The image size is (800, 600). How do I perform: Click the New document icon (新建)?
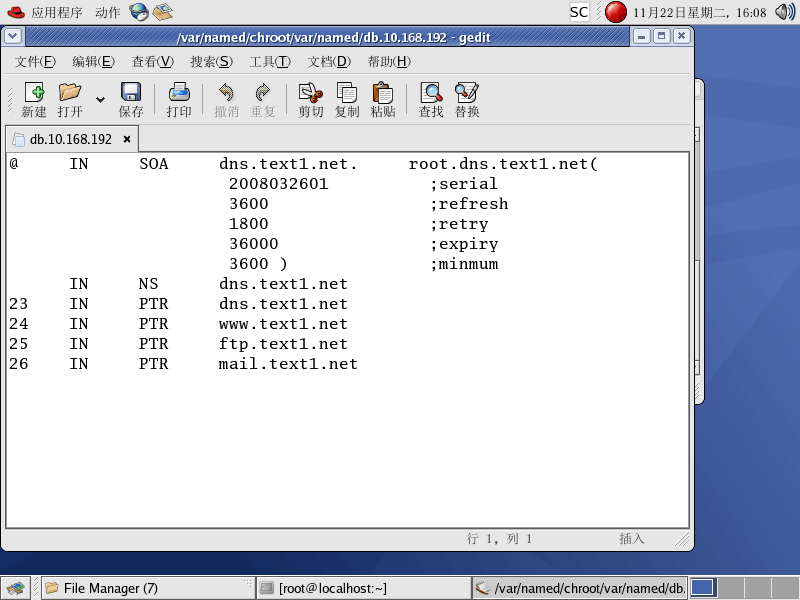point(34,100)
